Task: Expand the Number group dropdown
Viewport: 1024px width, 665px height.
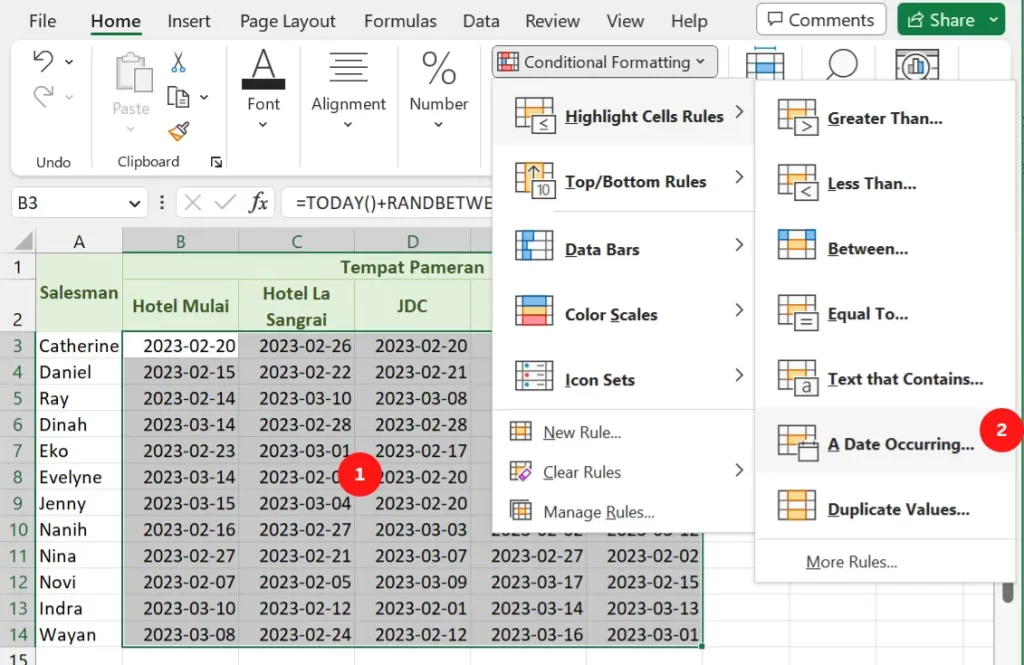Action: [x=438, y=122]
